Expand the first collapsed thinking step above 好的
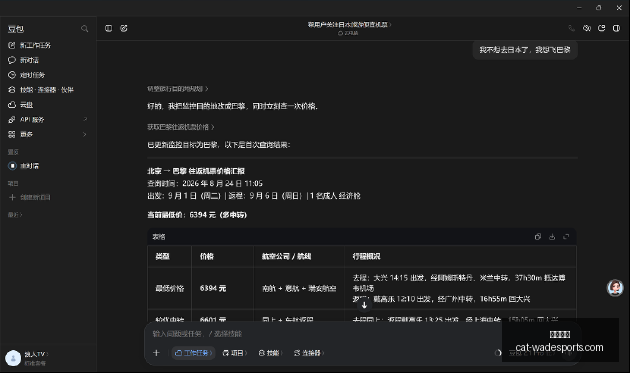 (x=178, y=89)
